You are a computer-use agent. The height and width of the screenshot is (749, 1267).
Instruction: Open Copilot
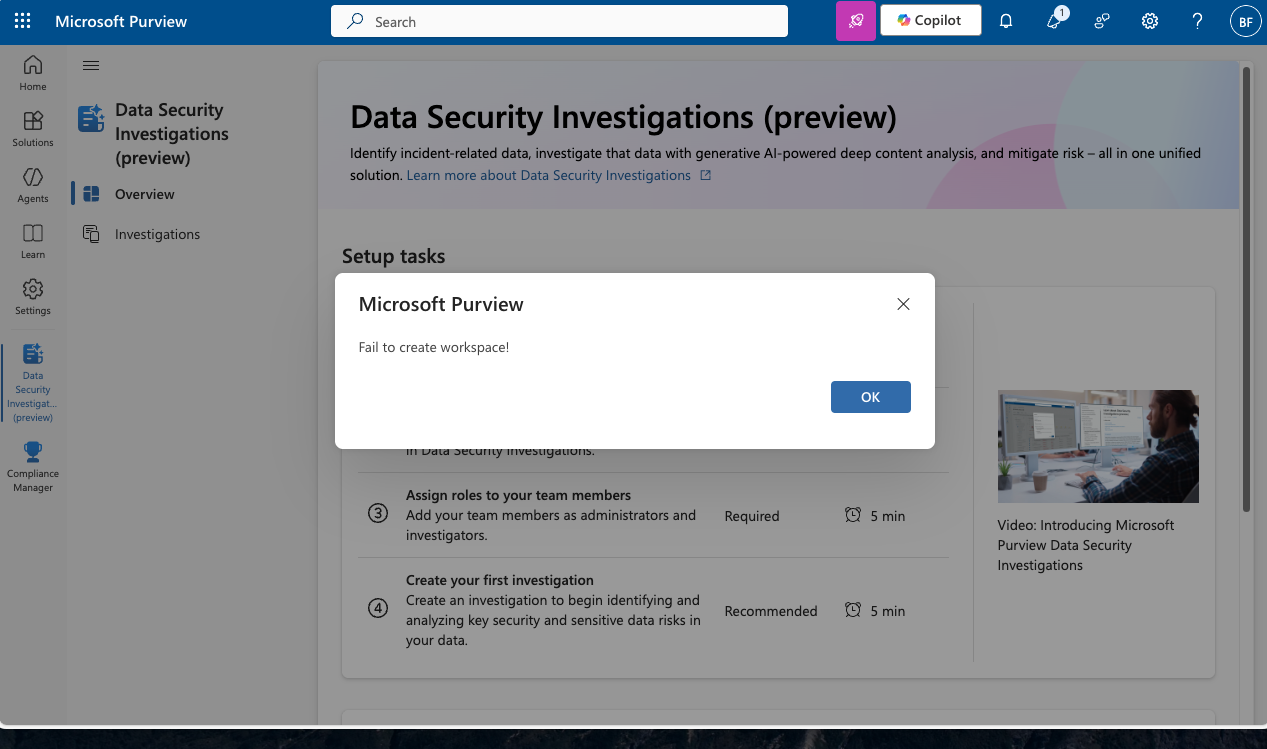pos(930,20)
